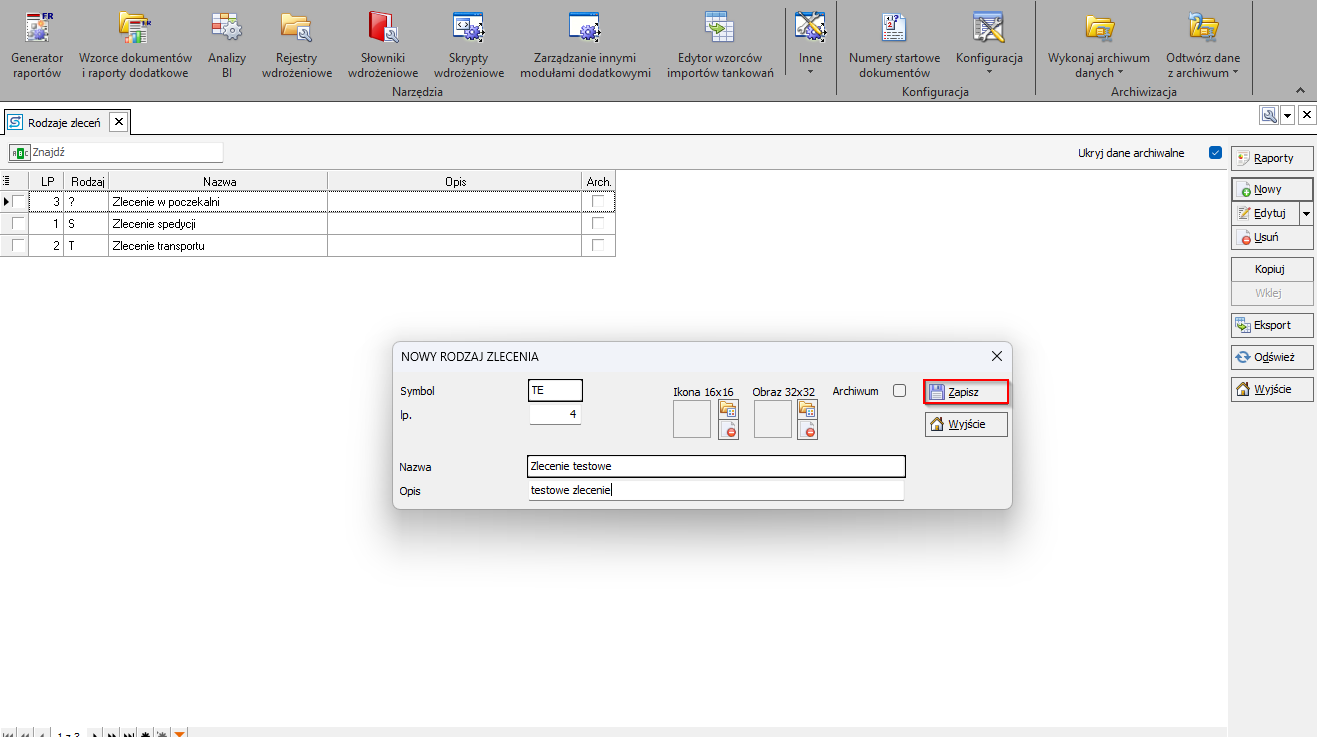Open Edytor wzorców importów tankowań

pos(720,45)
